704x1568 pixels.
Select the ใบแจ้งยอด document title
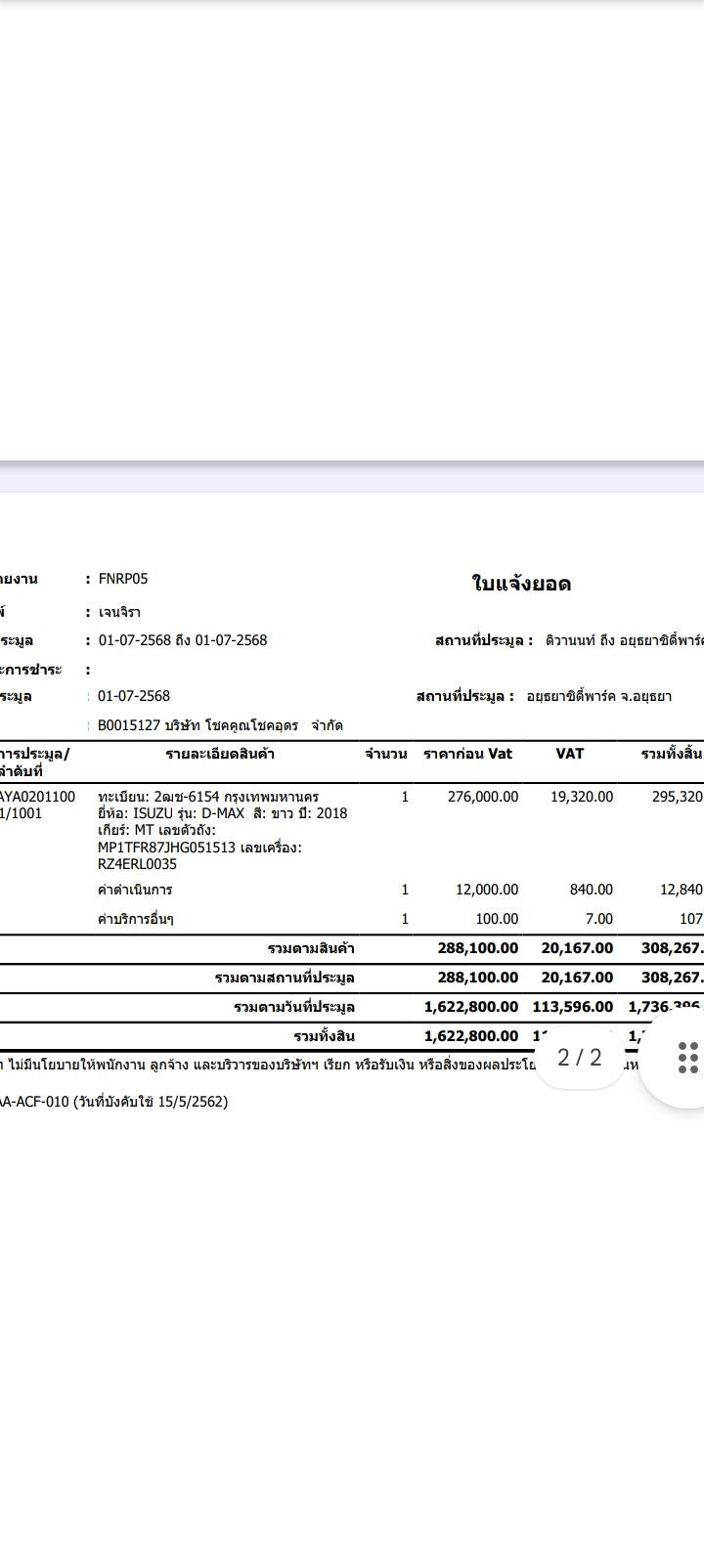point(521,584)
